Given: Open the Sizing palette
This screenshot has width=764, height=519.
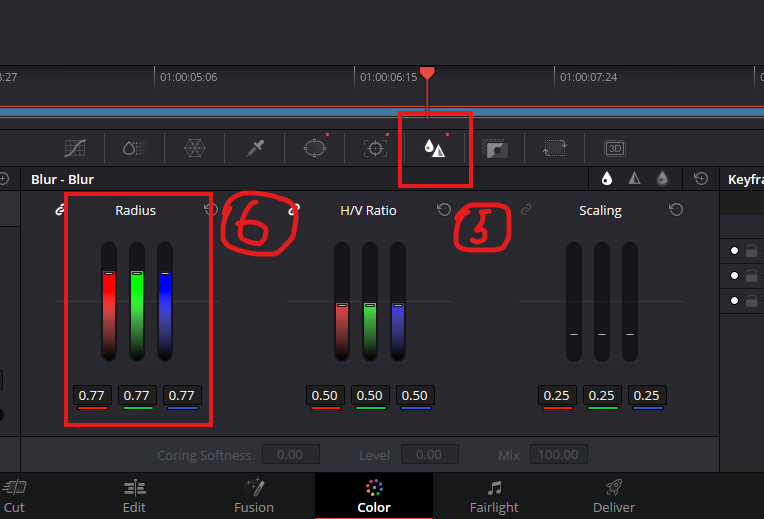Looking at the screenshot, I should point(554,148).
